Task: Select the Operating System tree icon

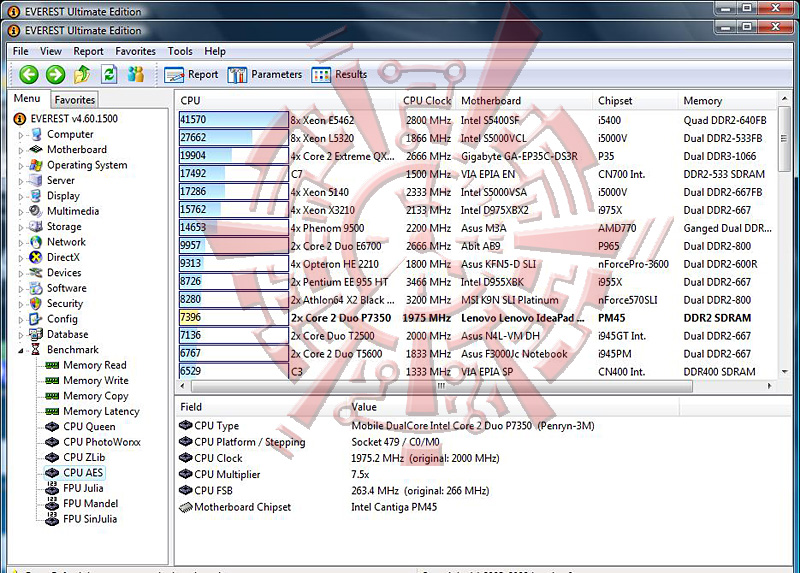Action: [36, 165]
